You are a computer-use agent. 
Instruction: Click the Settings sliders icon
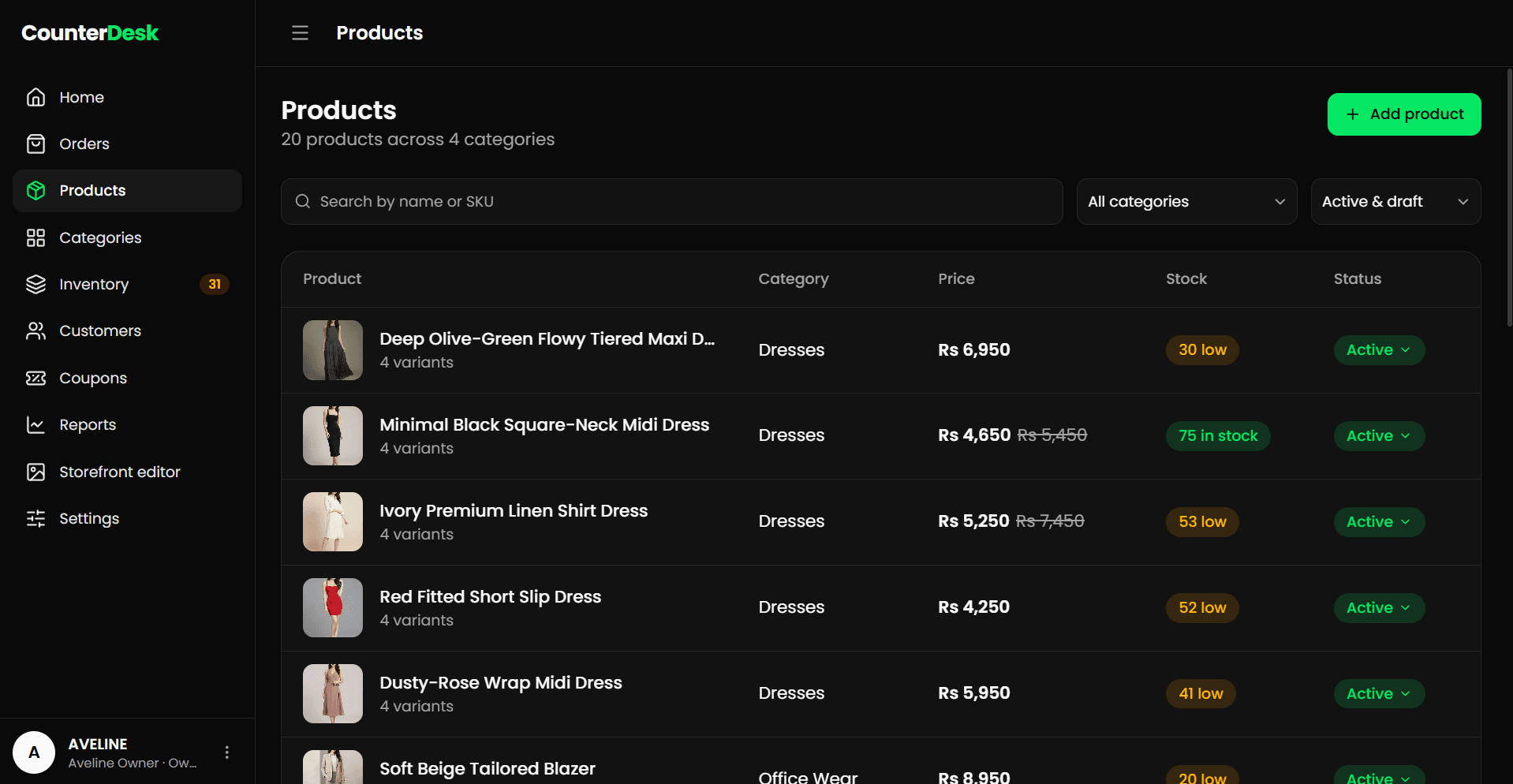pos(35,518)
